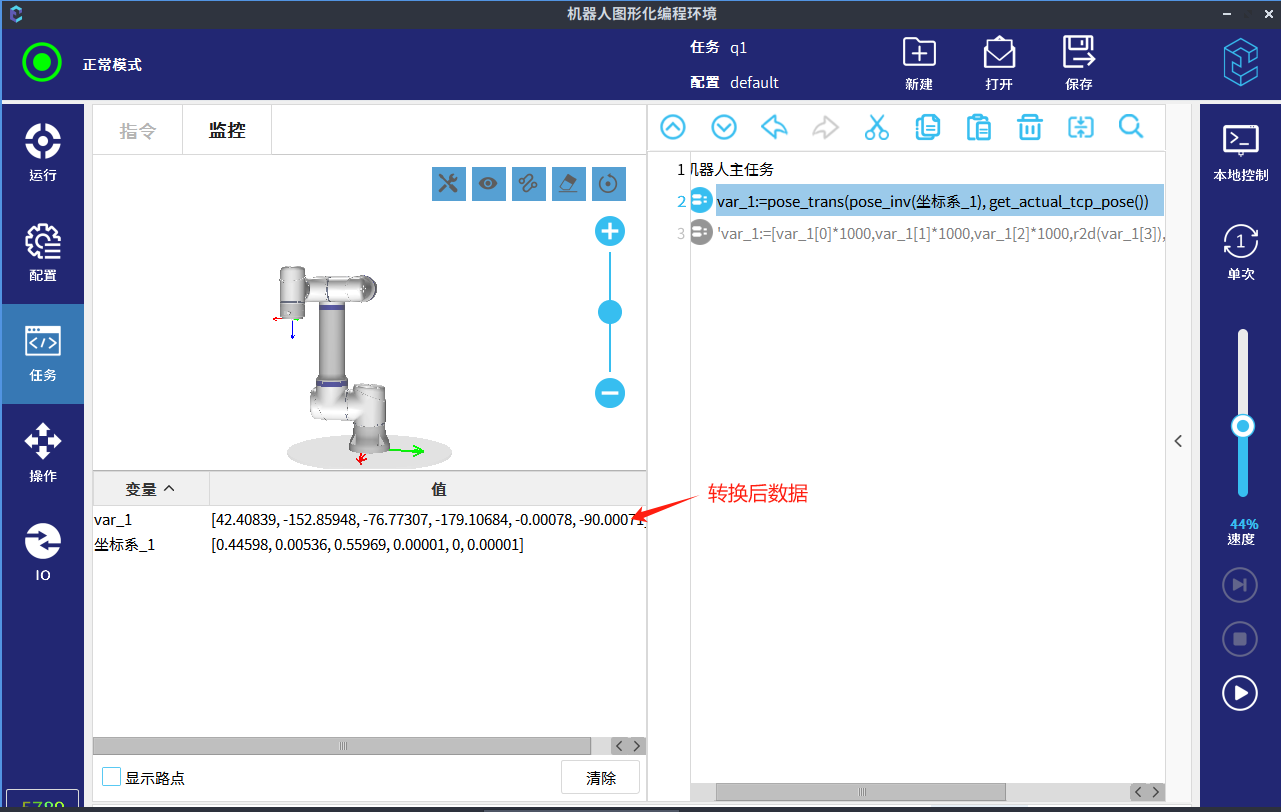Switch to the 指令 tab

[137, 131]
